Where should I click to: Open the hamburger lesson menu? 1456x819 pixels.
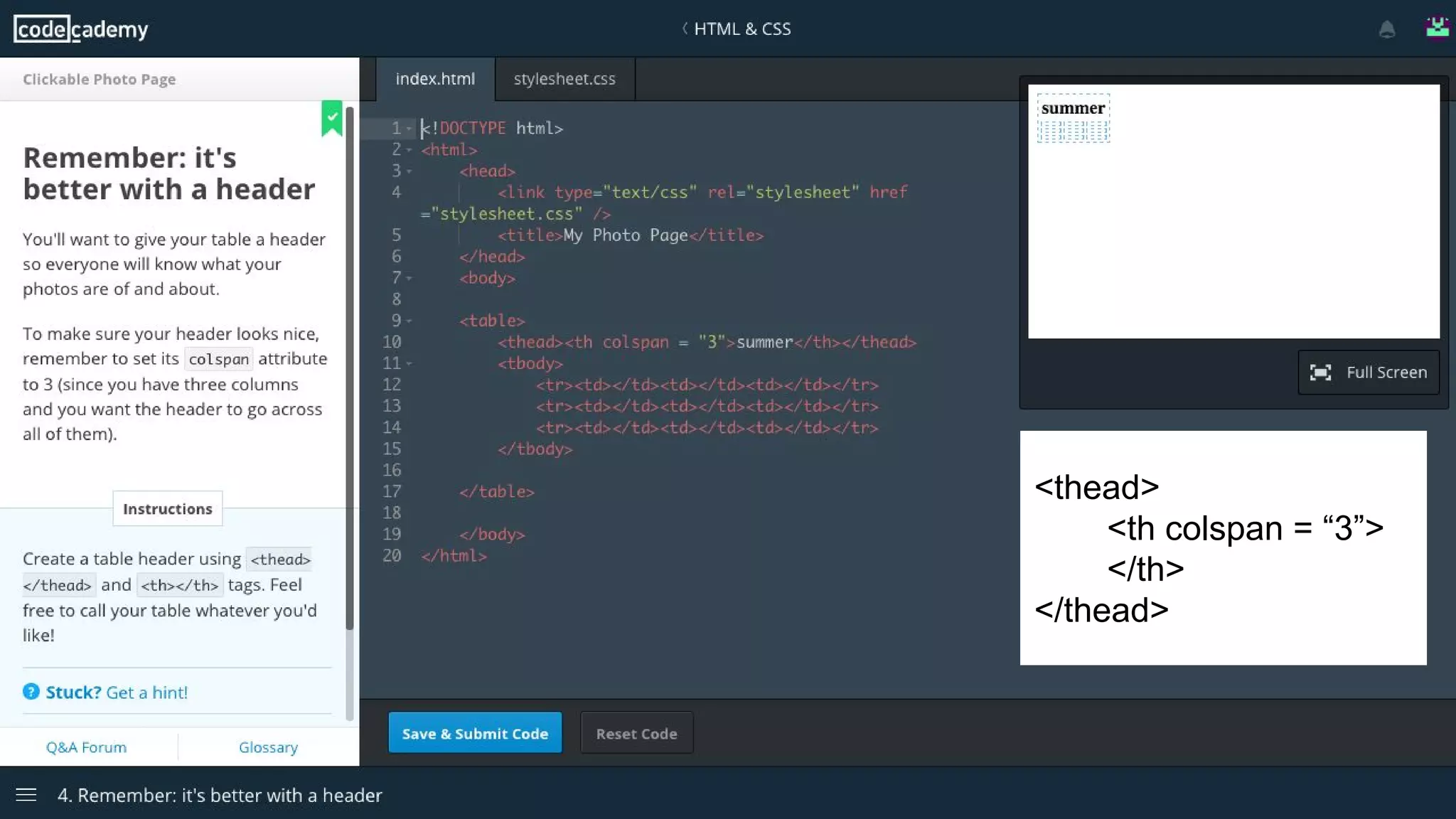pyautogui.click(x=26, y=795)
